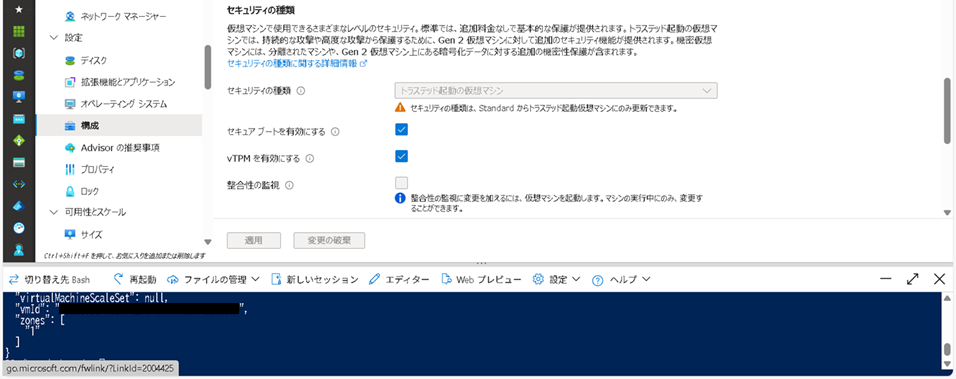Image resolution: width=956 pixels, height=379 pixels.
Task: Click the green diamond icon in left strip
Action: point(19,141)
